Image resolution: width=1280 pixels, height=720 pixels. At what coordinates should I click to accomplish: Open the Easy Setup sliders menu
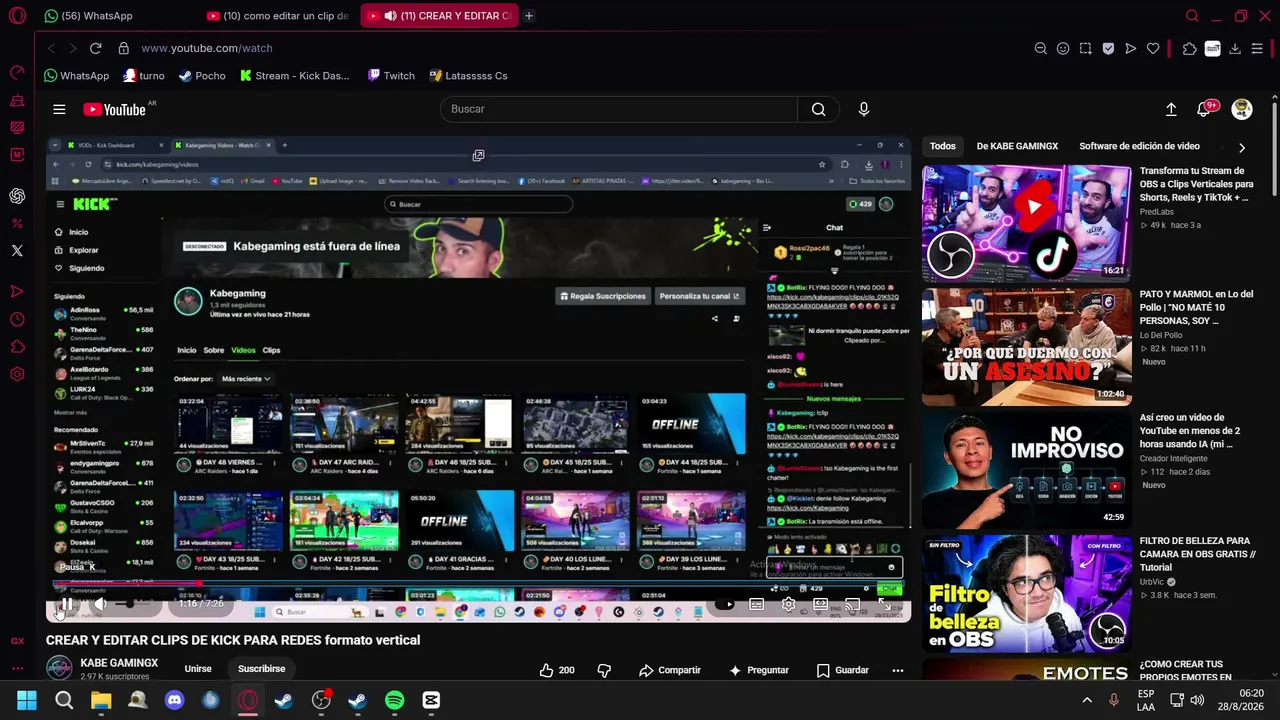coord(1257,48)
